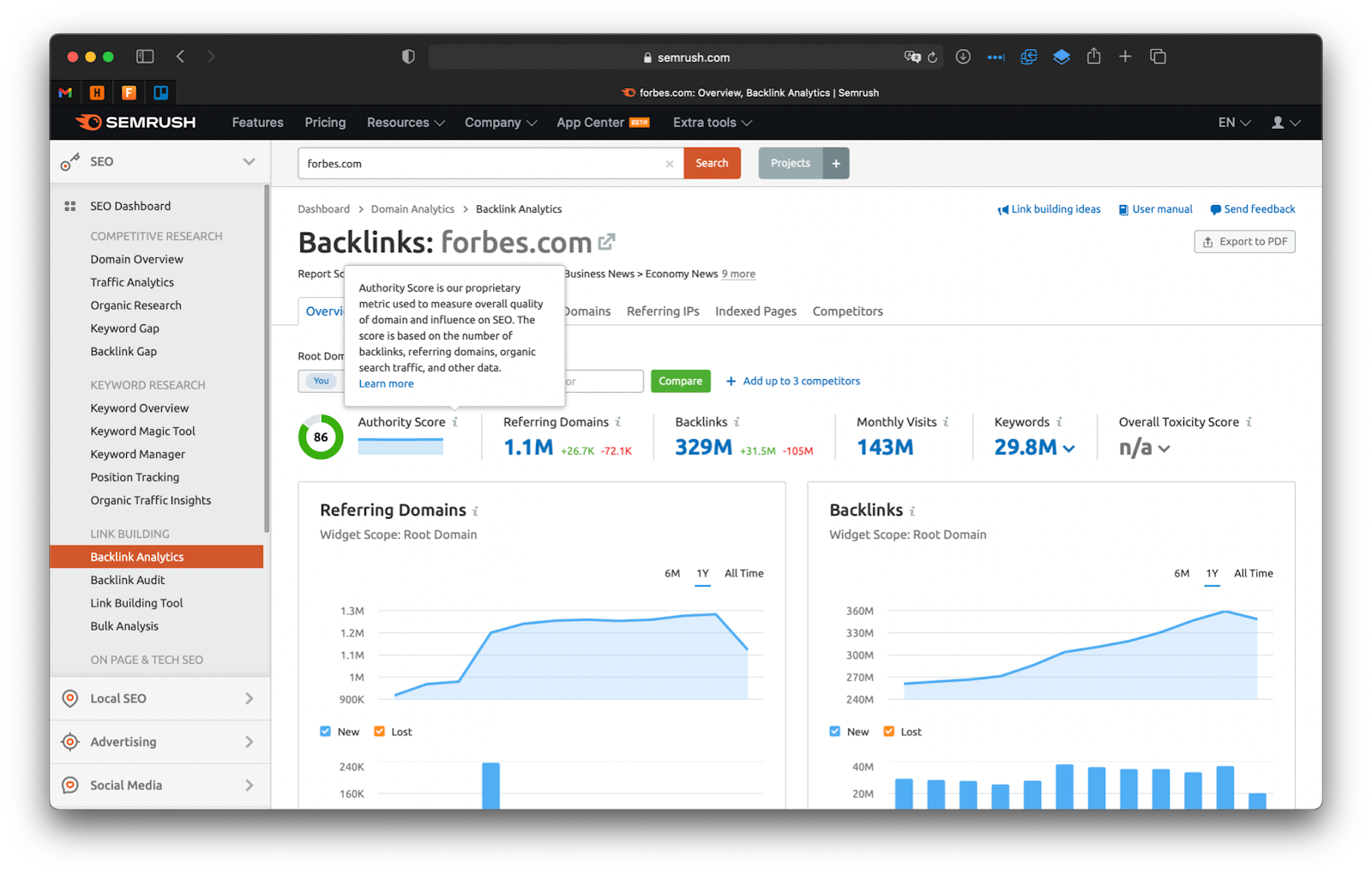Uncheck Lost in Backlinks widget

click(889, 732)
